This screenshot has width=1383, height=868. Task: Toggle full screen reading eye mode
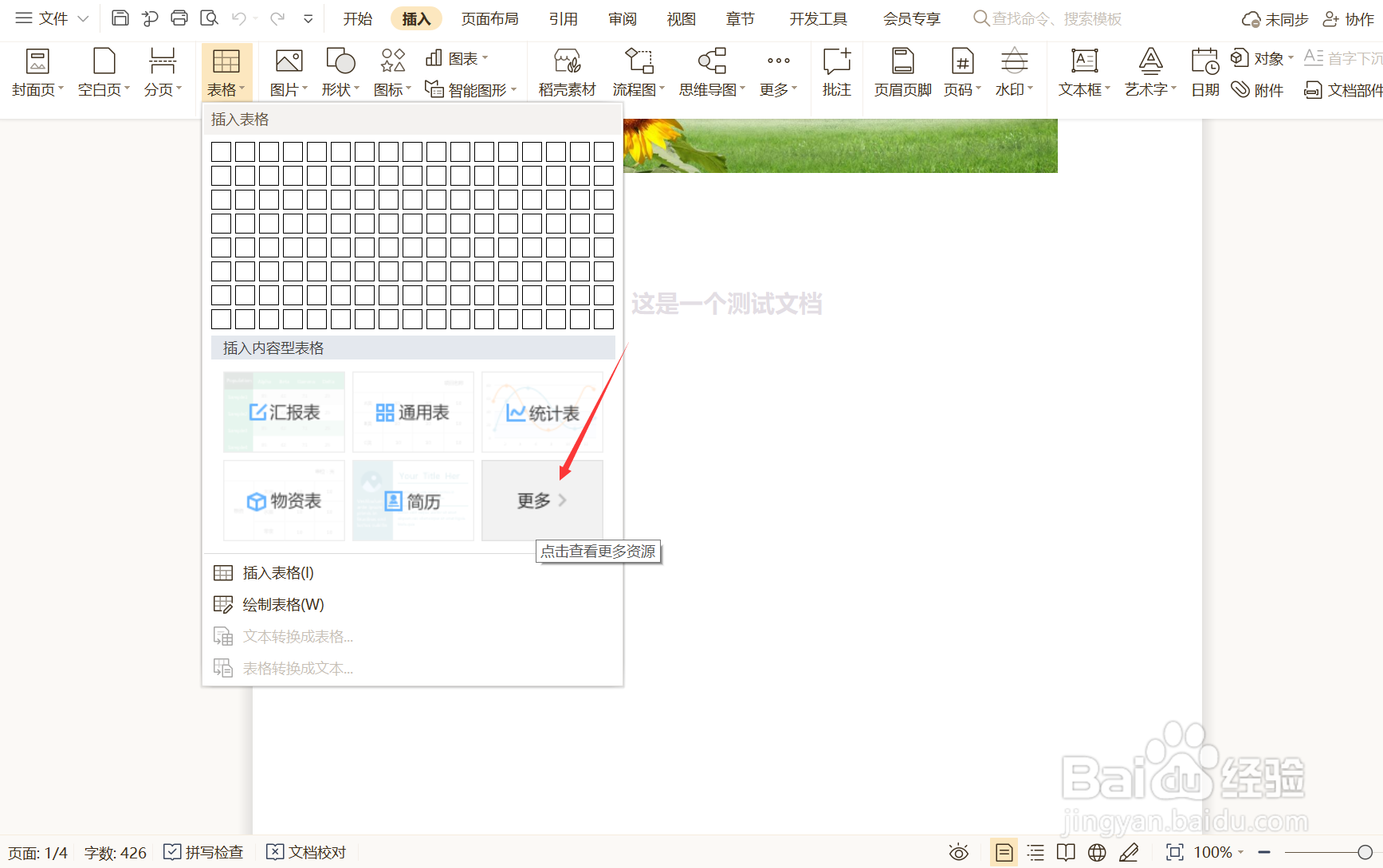point(958,851)
